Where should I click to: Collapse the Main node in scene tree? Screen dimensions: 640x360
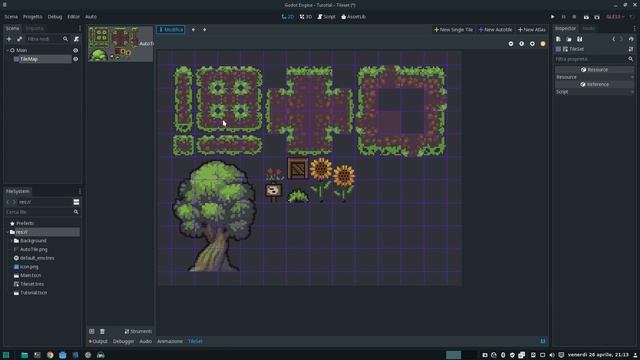click(7, 50)
